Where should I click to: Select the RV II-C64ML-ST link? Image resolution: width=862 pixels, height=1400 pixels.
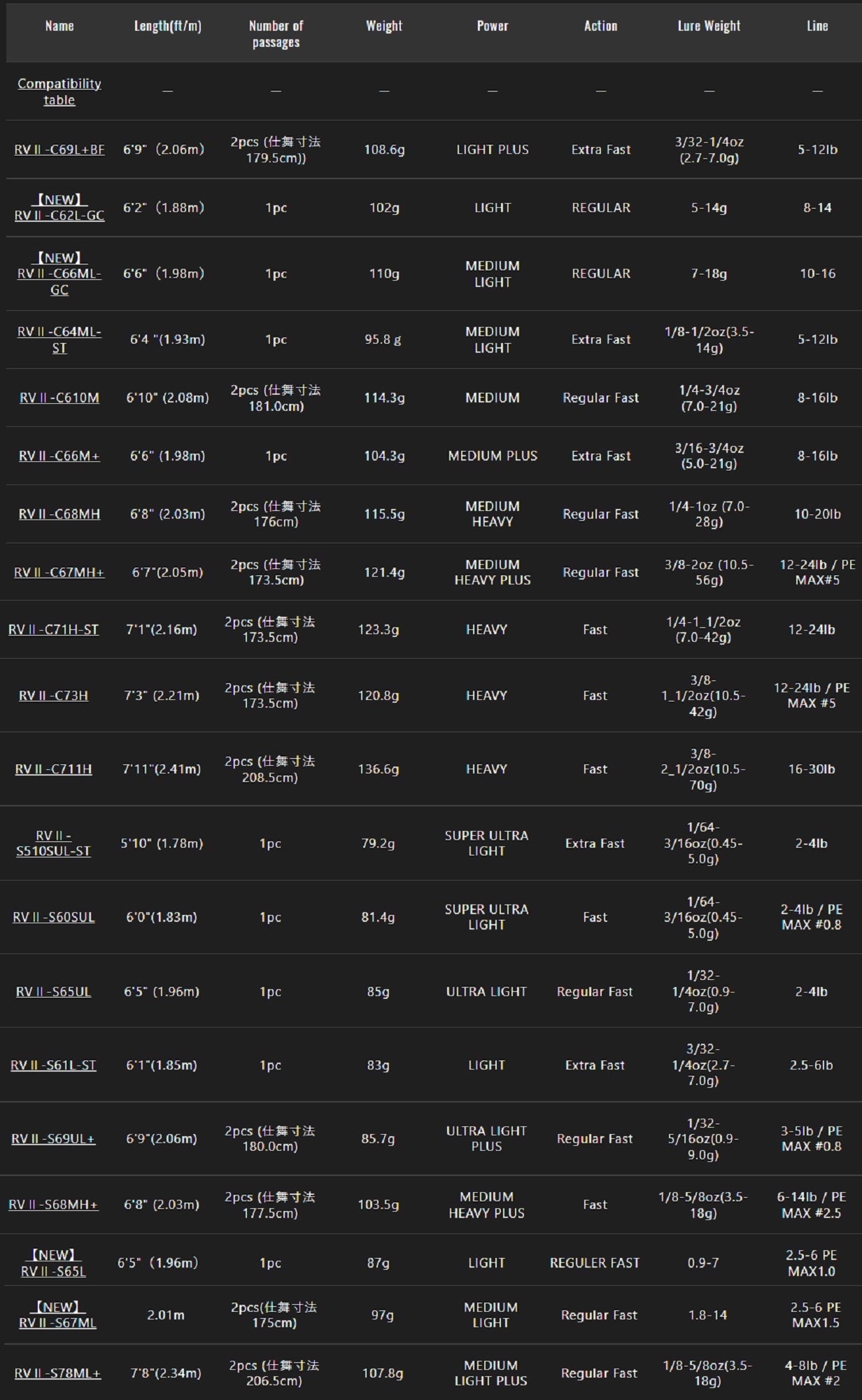[x=59, y=339]
